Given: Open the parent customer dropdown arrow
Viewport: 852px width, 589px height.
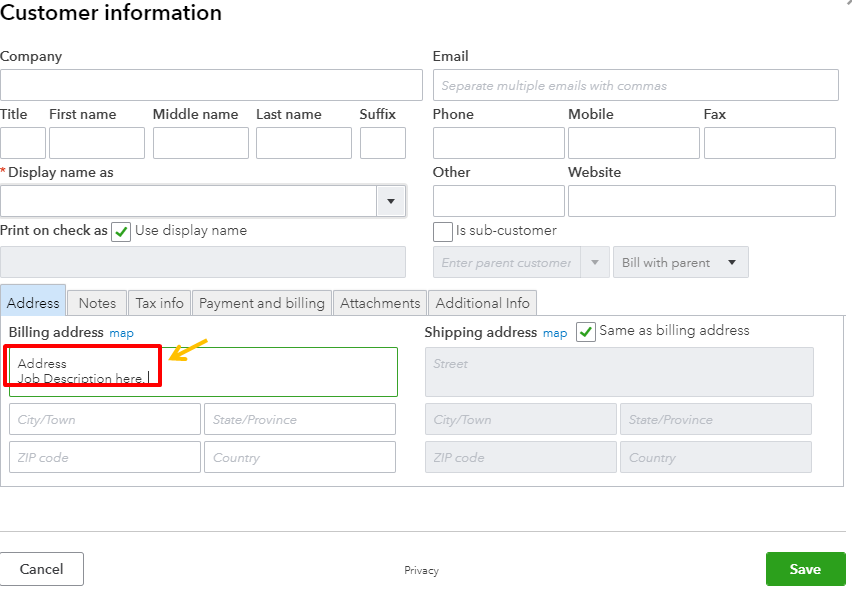Looking at the screenshot, I should 595,263.
